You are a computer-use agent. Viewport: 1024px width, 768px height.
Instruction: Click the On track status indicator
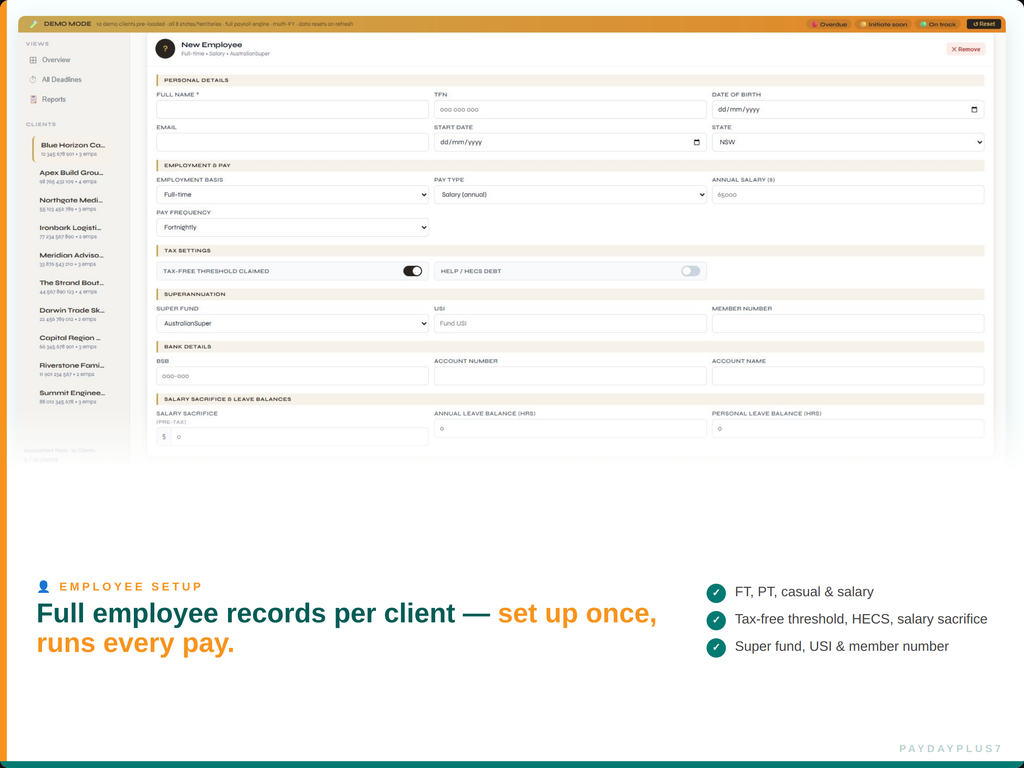pos(938,24)
